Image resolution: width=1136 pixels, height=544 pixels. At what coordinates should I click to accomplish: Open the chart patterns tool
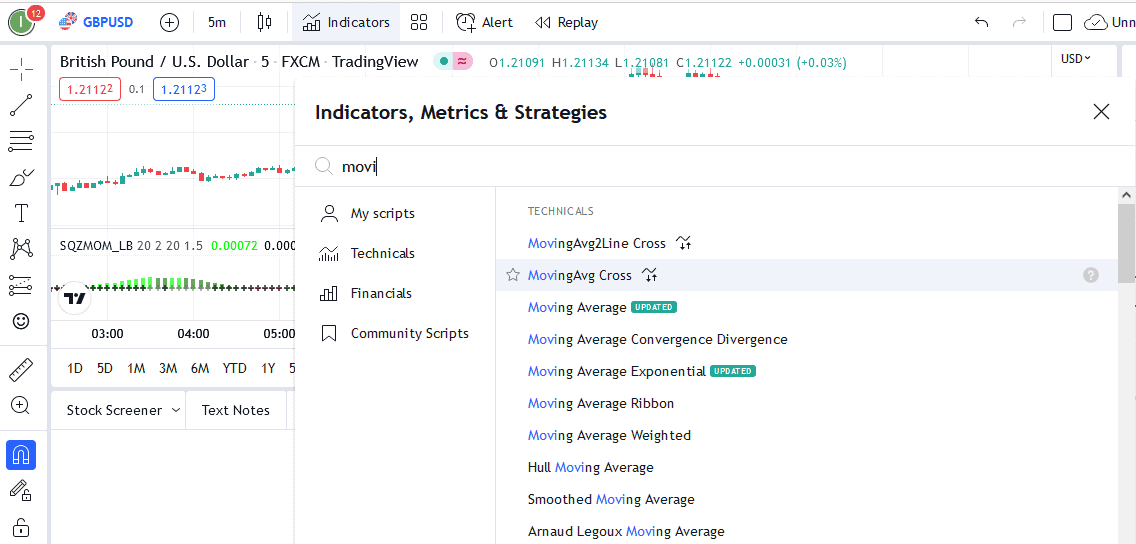[22, 249]
